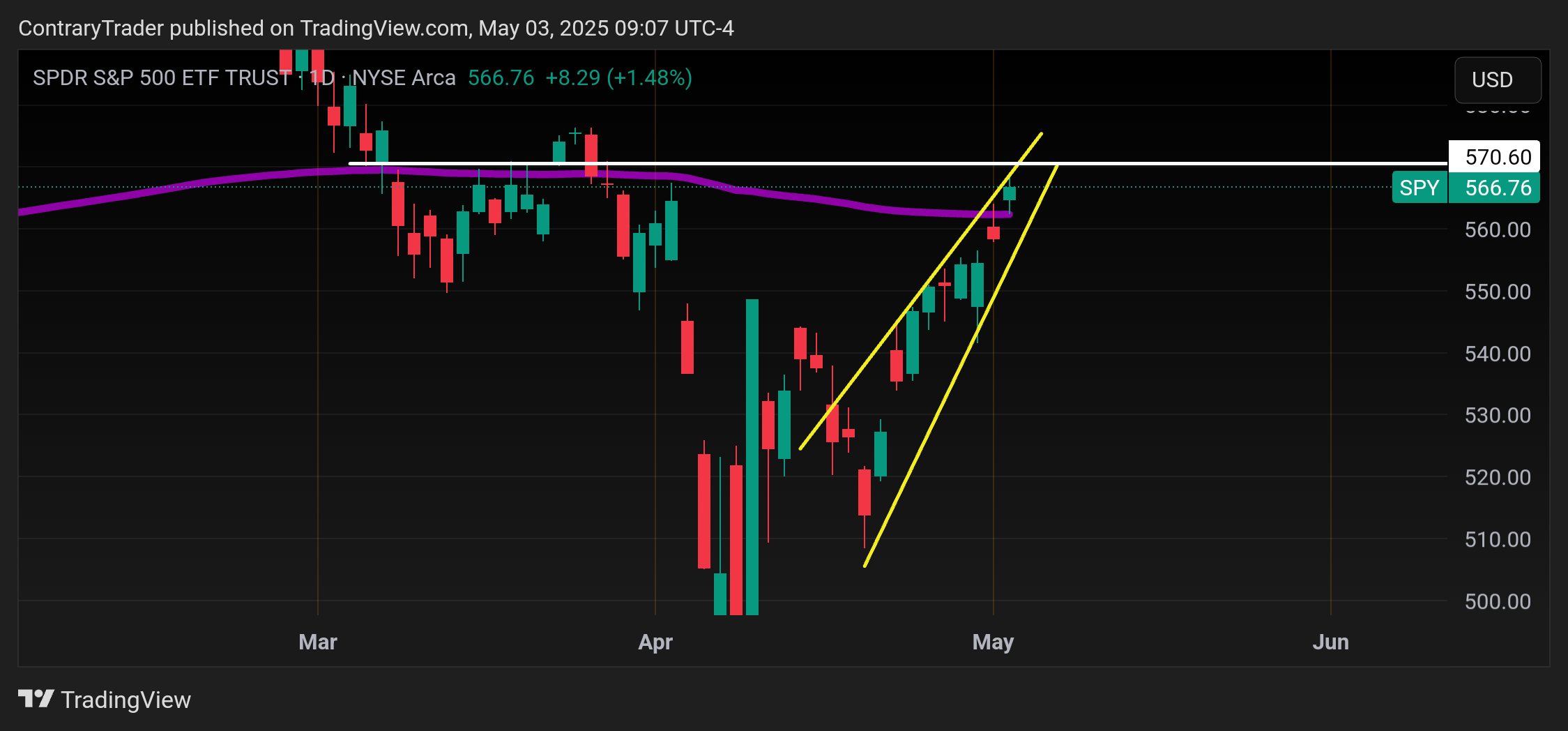Click the 530.00 price axis label
The width and height of the screenshot is (1568, 731).
pyautogui.click(x=1498, y=415)
